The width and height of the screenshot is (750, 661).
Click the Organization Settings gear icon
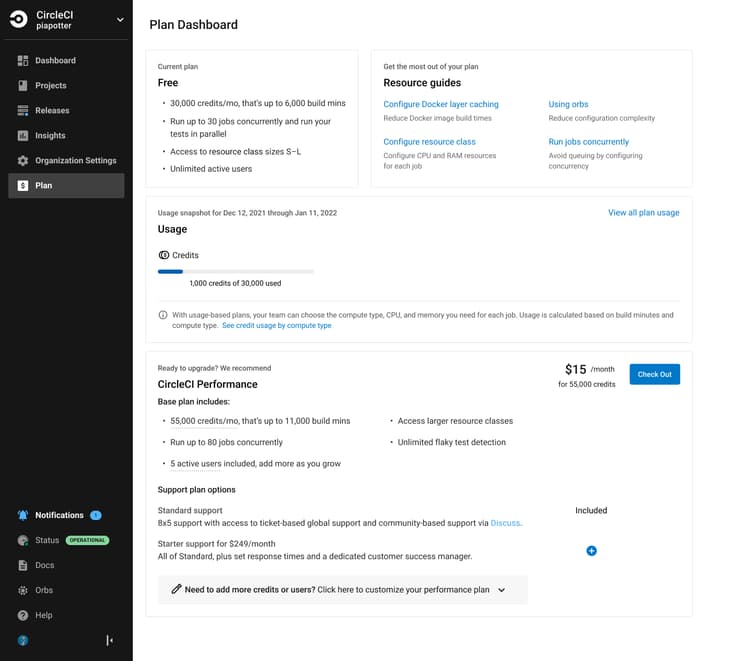[x=23, y=161]
